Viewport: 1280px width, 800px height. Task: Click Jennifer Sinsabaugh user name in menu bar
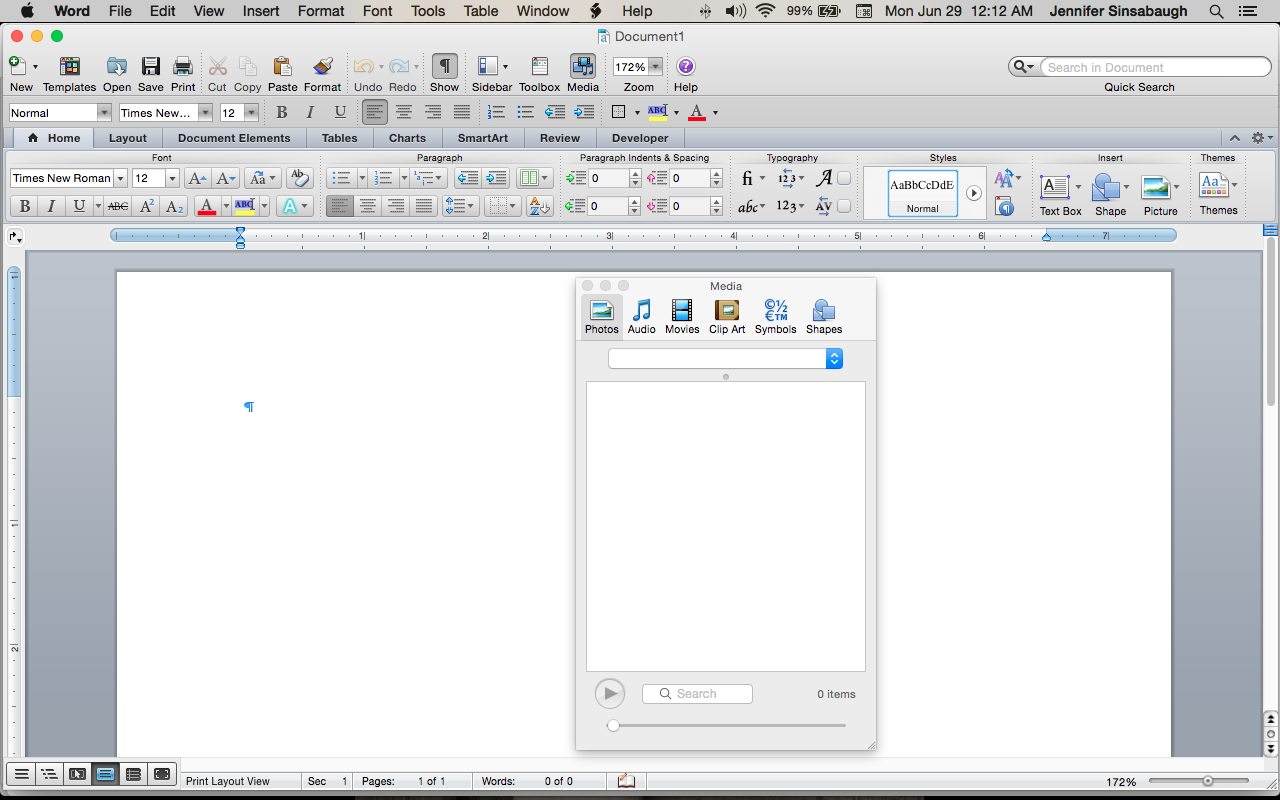(1119, 11)
